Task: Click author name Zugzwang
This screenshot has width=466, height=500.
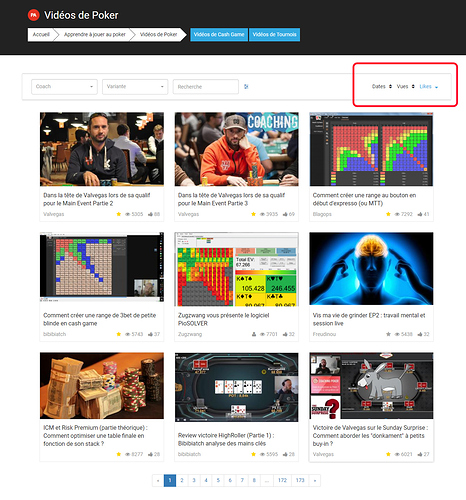Action: point(190,334)
